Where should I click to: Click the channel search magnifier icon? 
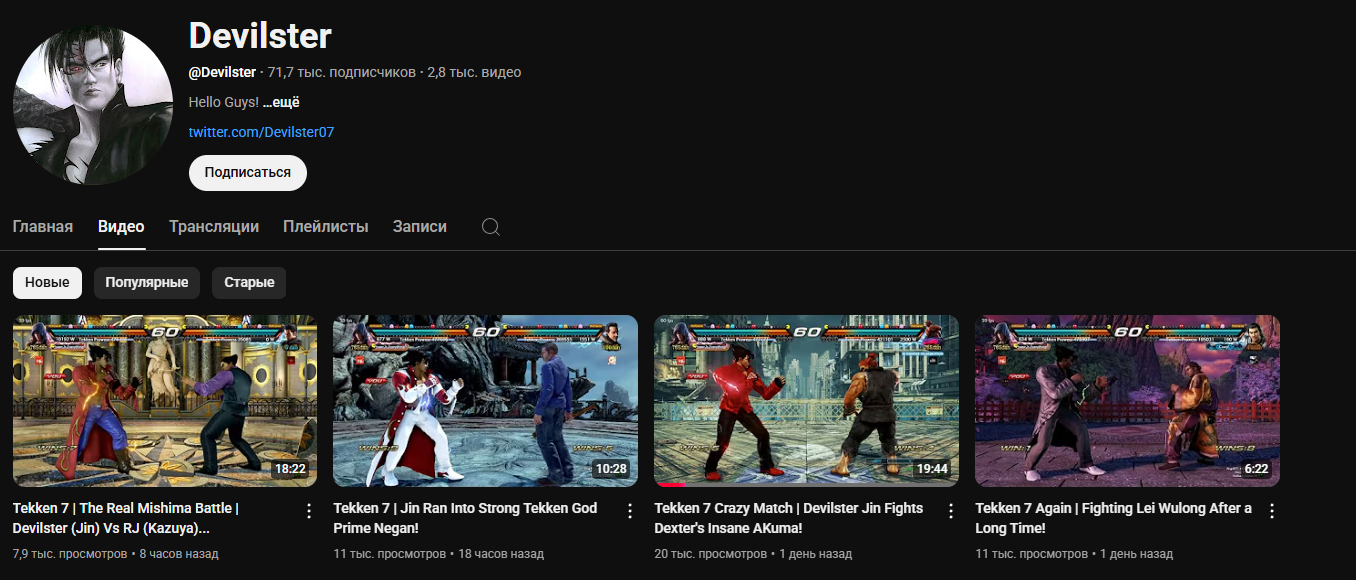coord(491,227)
